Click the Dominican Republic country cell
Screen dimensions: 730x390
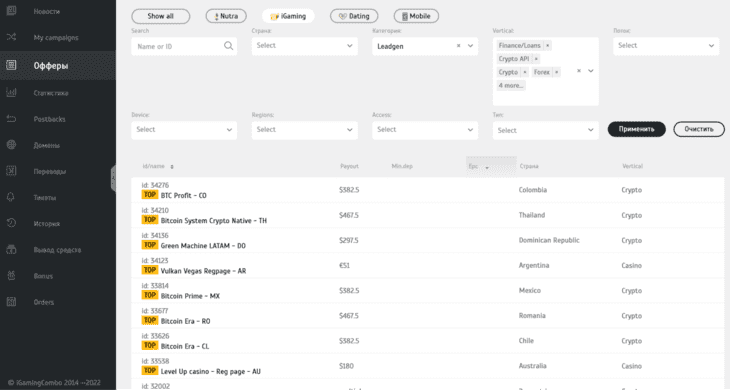point(549,240)
